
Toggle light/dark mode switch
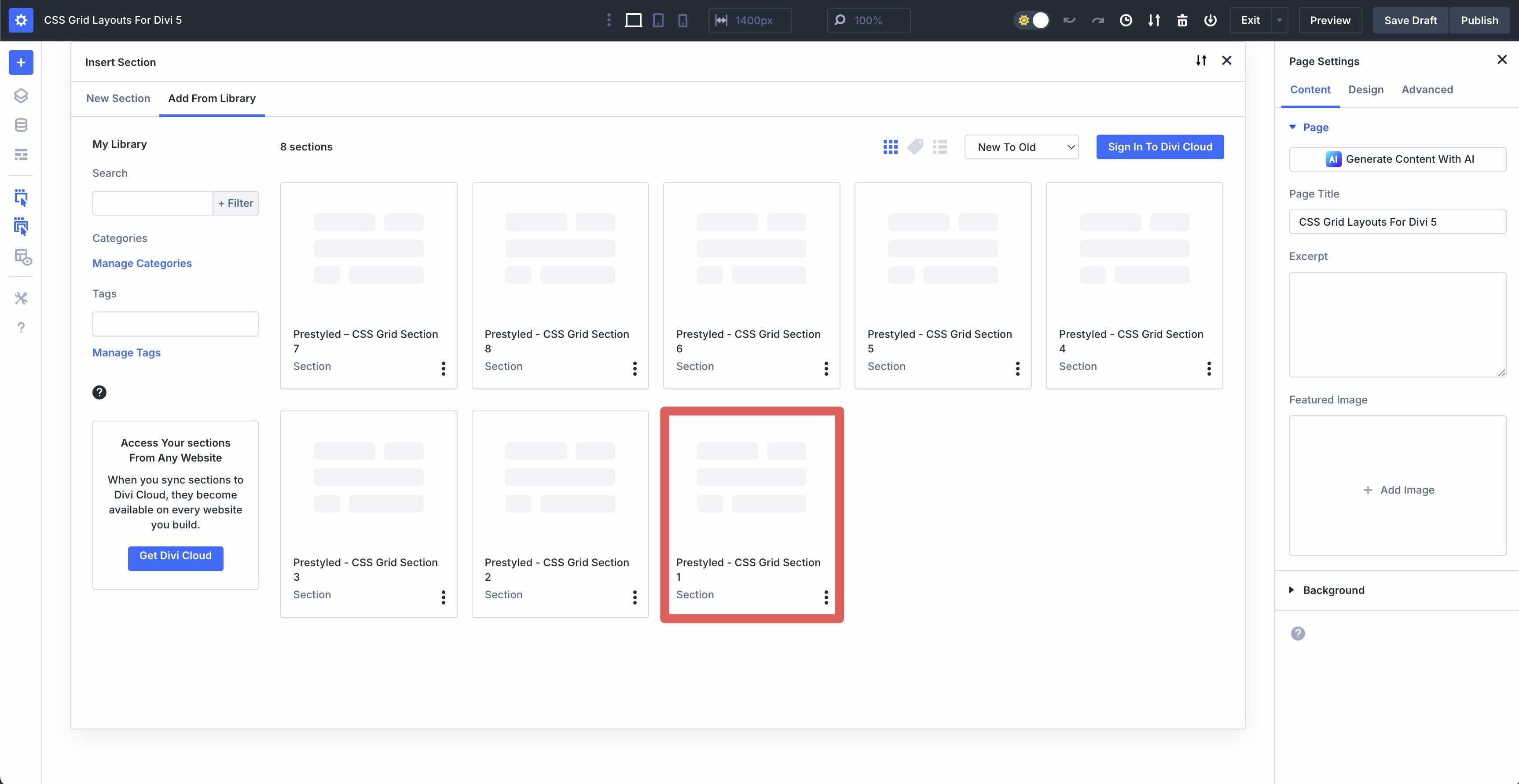coord(1032,19)
